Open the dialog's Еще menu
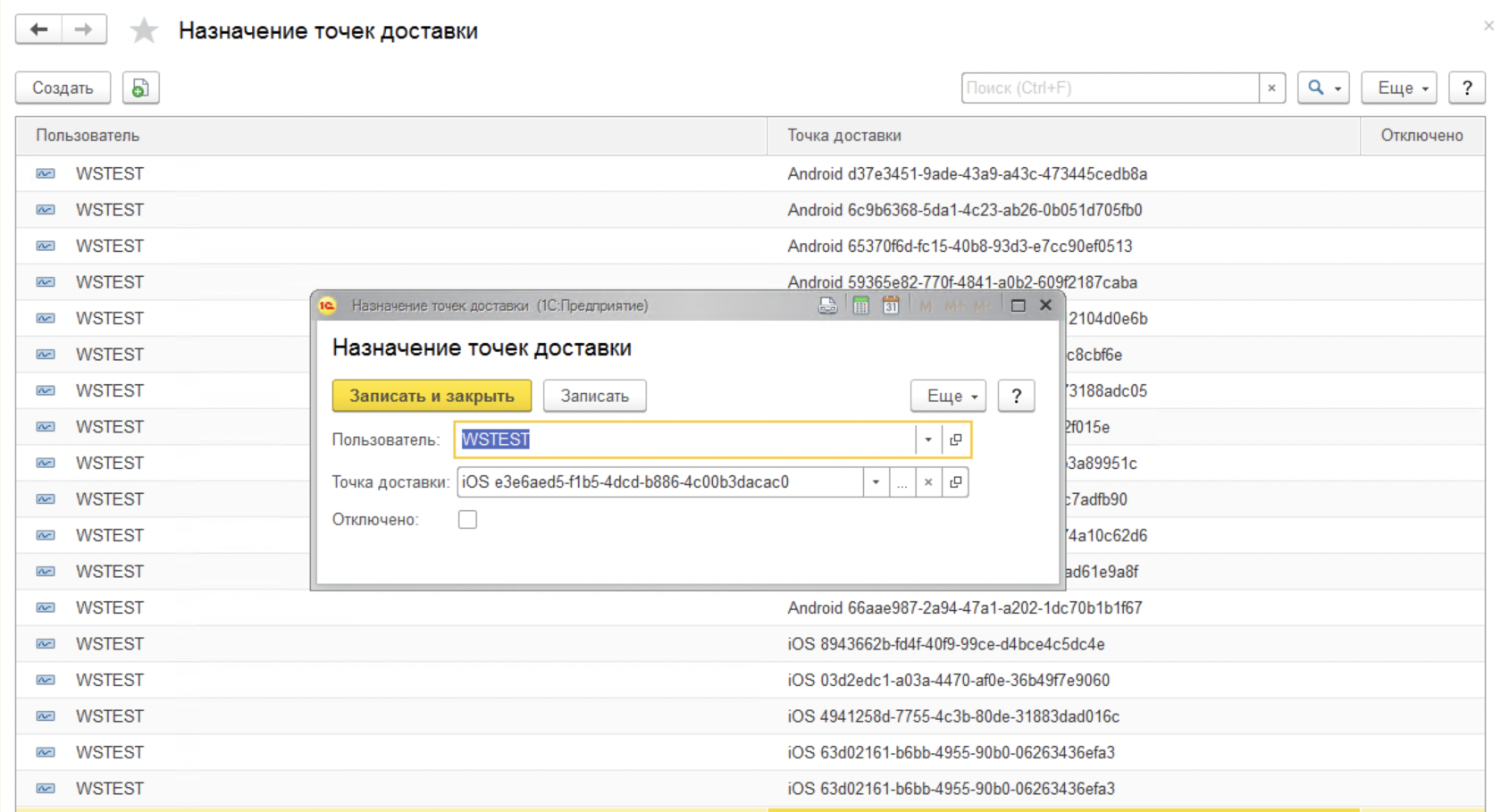The height and width of the screenshot is (812, 1501). pyautogui.click(x=948, y=396)
